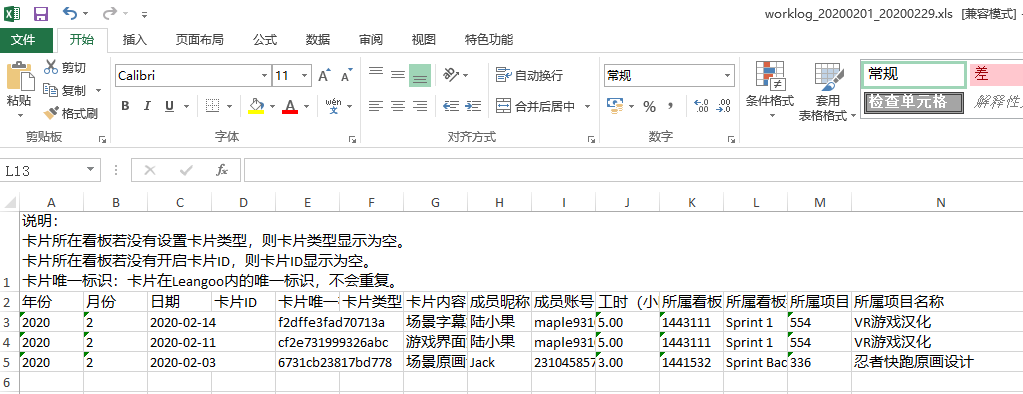Toggle underline formatting U
This screenshot has height=394, width=1023.
pyautogui.click(x=169, y=106)
